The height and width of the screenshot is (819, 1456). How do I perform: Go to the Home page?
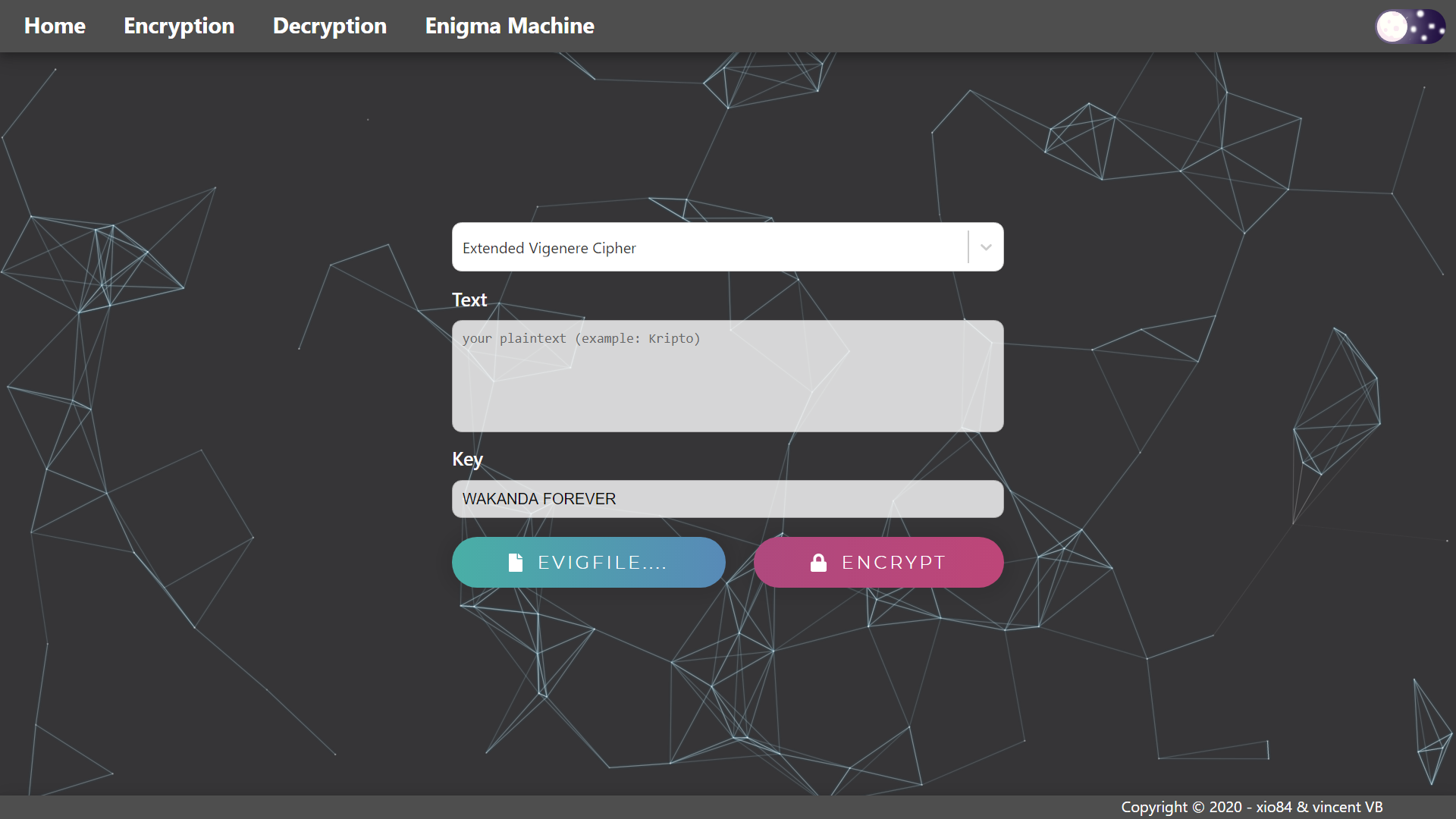pyautogui.click(x=55, y=26)
